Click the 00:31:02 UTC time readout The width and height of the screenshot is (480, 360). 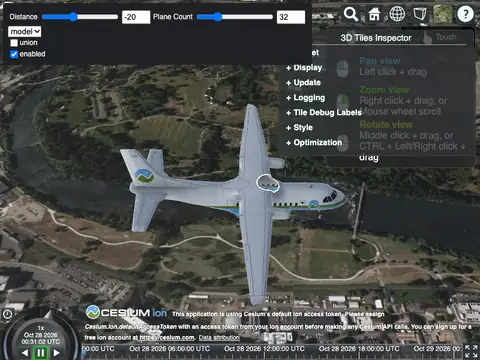pos(41,342)
